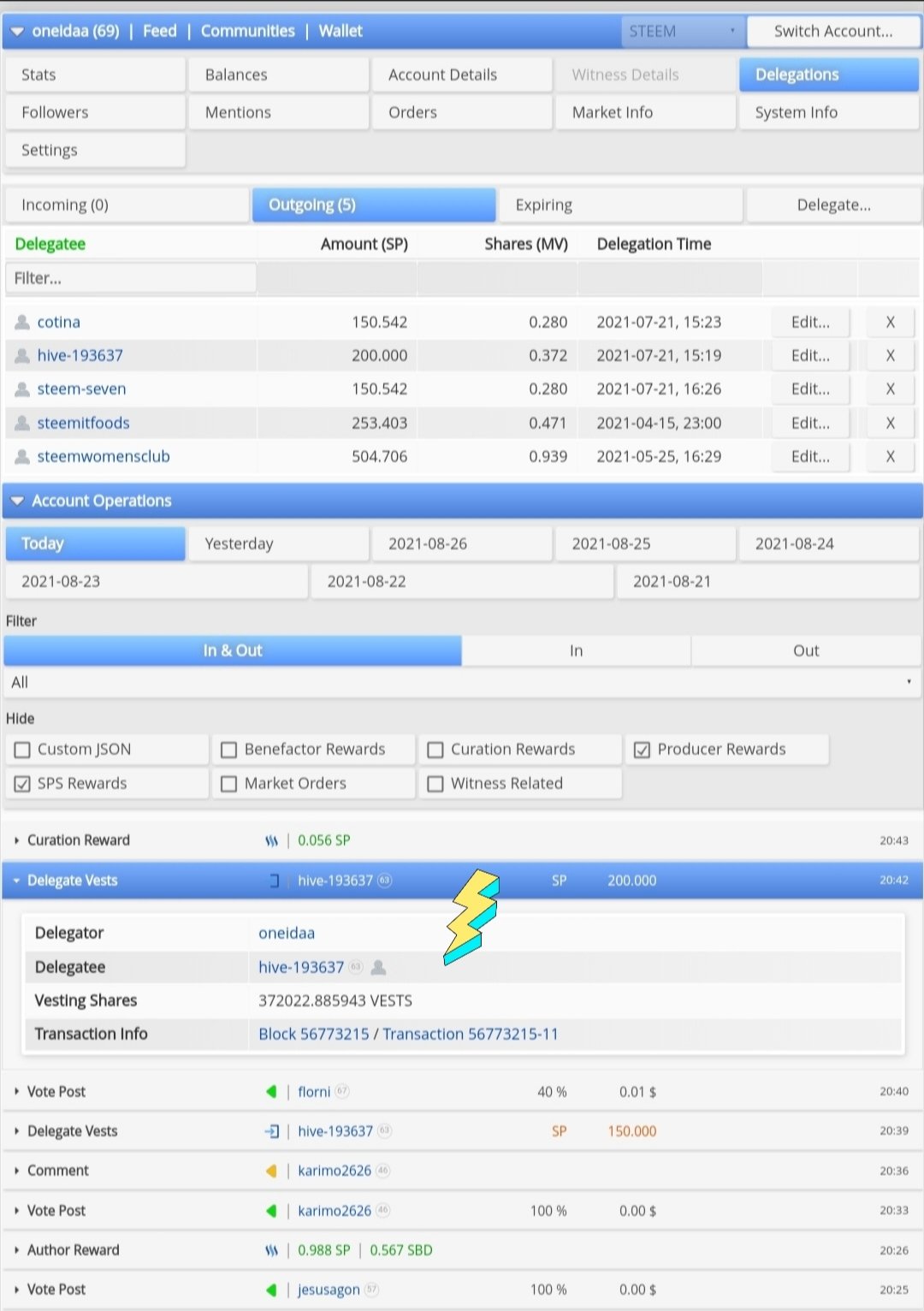
Task: Remove the hive-193637 delegation with the X
Action: tap(890, 356)
